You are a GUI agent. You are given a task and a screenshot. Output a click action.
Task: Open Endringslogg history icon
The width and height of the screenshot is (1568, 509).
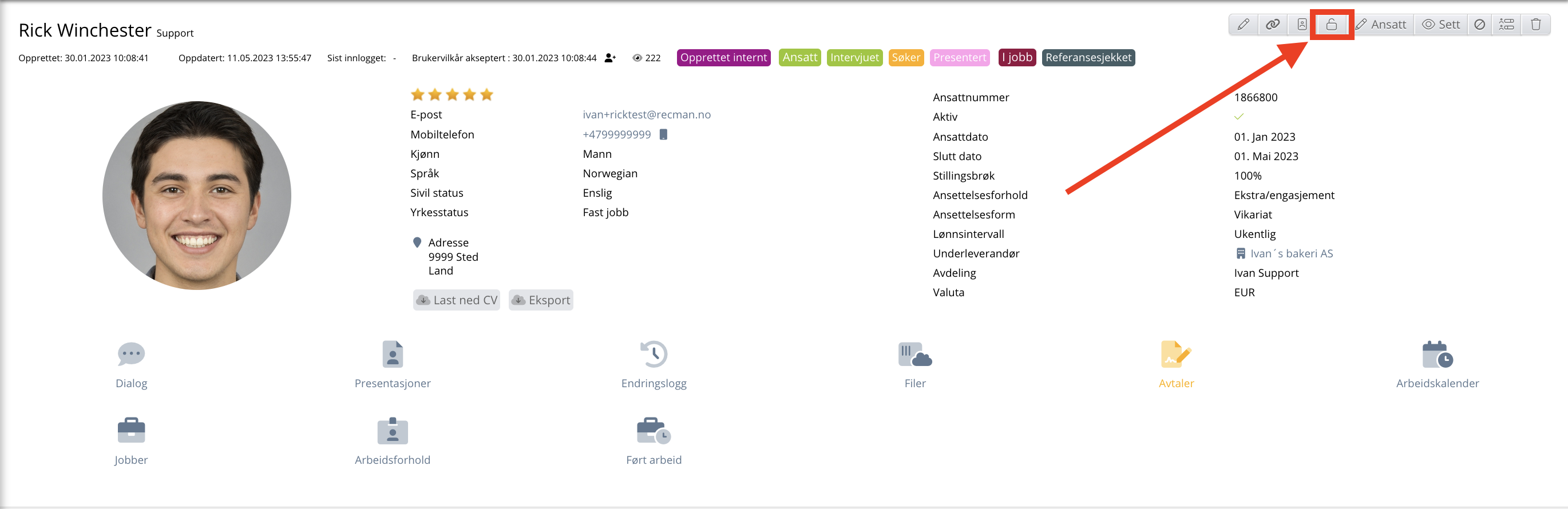pos(653,355)
